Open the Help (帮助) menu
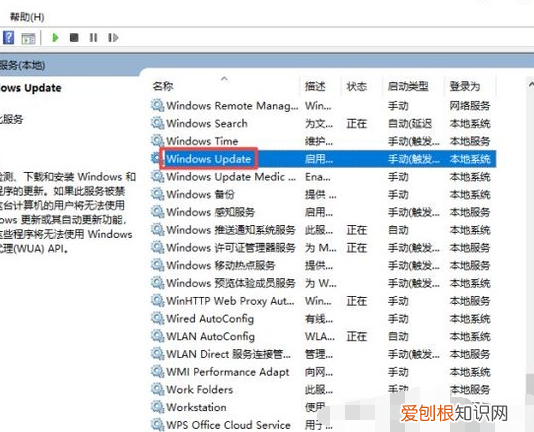Screen dimensions: 534x432 point(27,17)
